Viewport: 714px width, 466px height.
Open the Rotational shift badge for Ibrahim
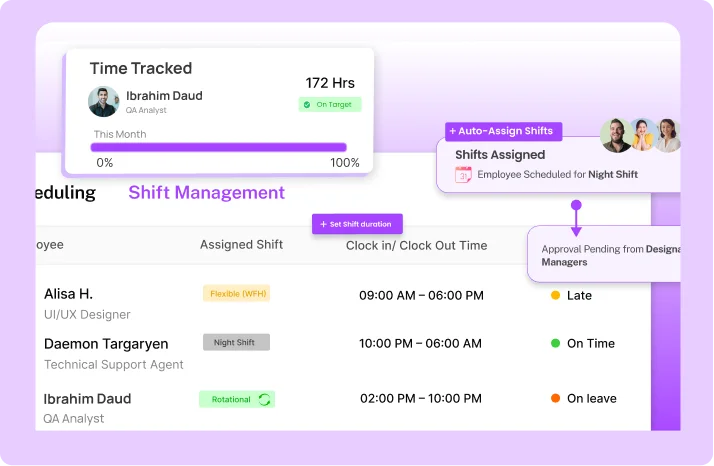point(236,399)
